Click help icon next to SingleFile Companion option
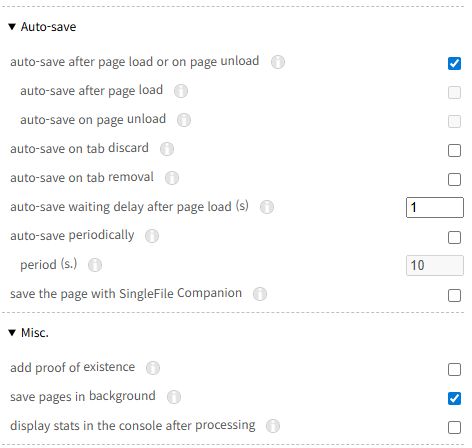Image resolution: width=472 pixels, height=448 pixels. (260, 294)
